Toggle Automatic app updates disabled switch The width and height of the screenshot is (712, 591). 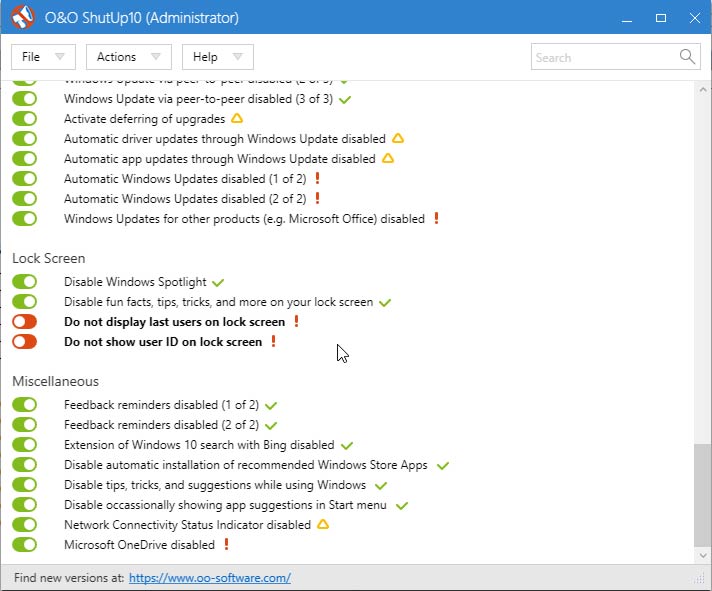coord(25,158)
